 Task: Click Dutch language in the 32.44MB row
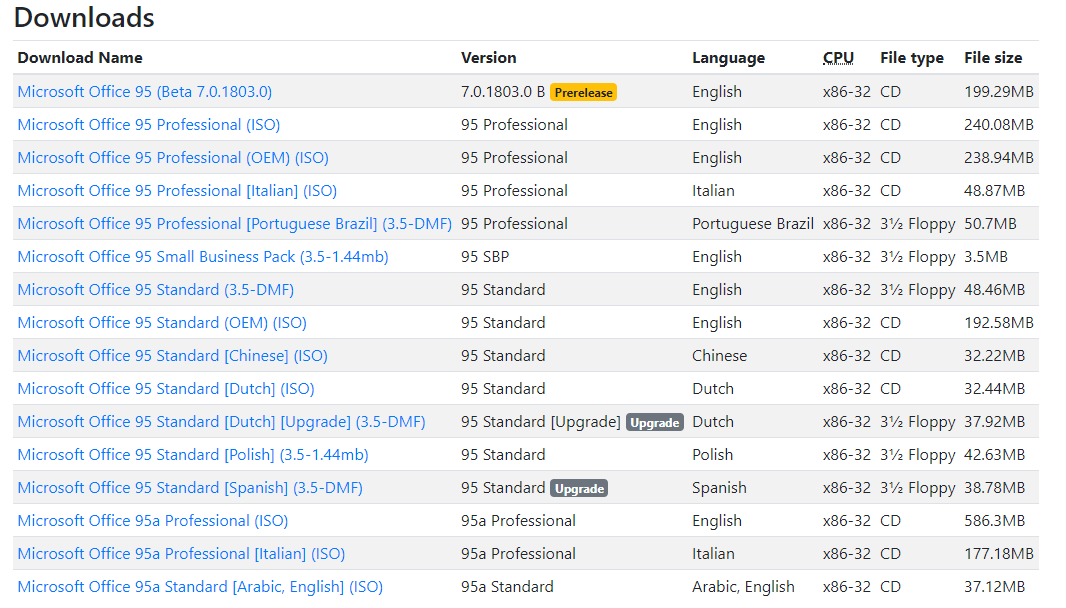click(713, 389)
